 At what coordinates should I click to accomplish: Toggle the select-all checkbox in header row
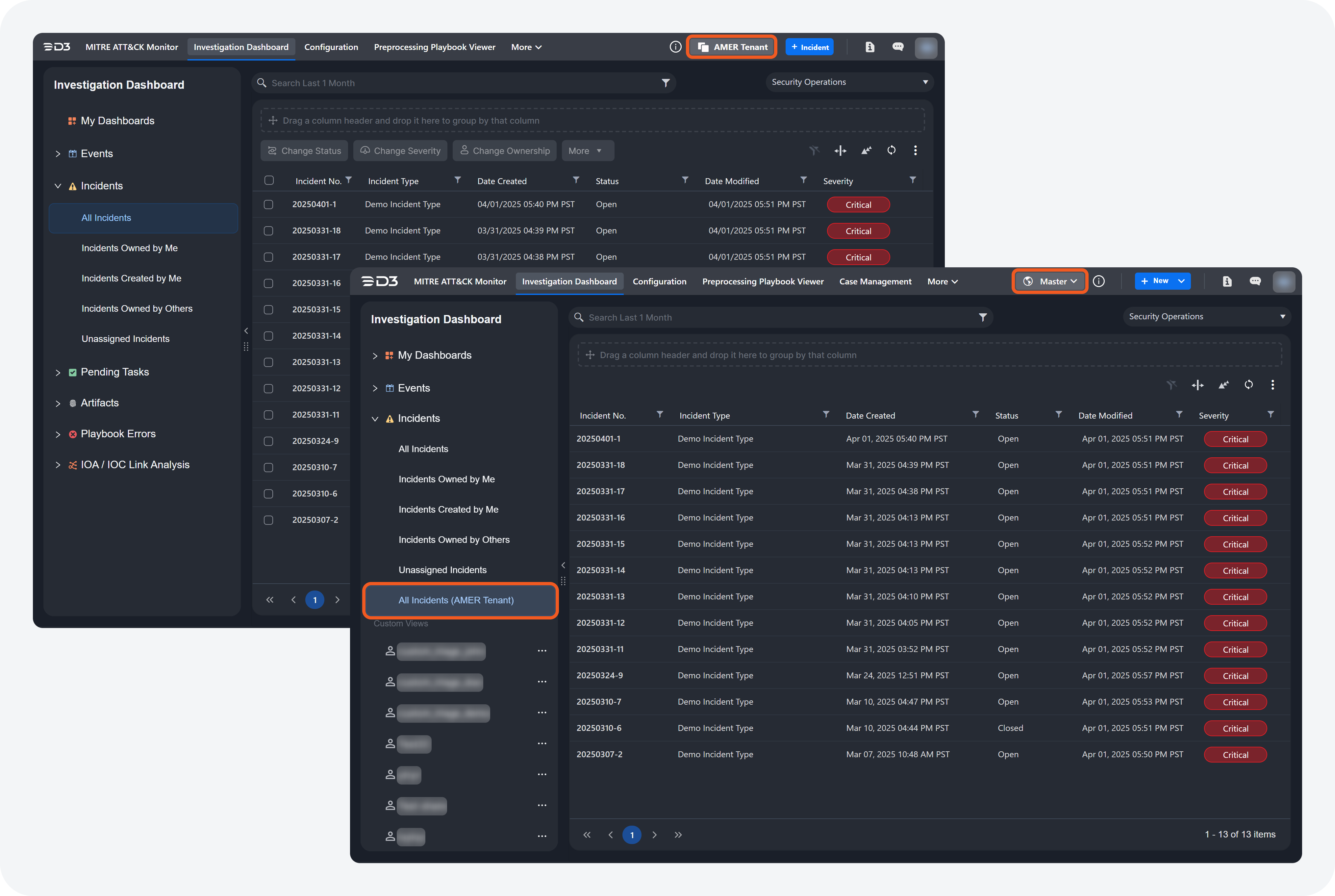coord(269,181)
